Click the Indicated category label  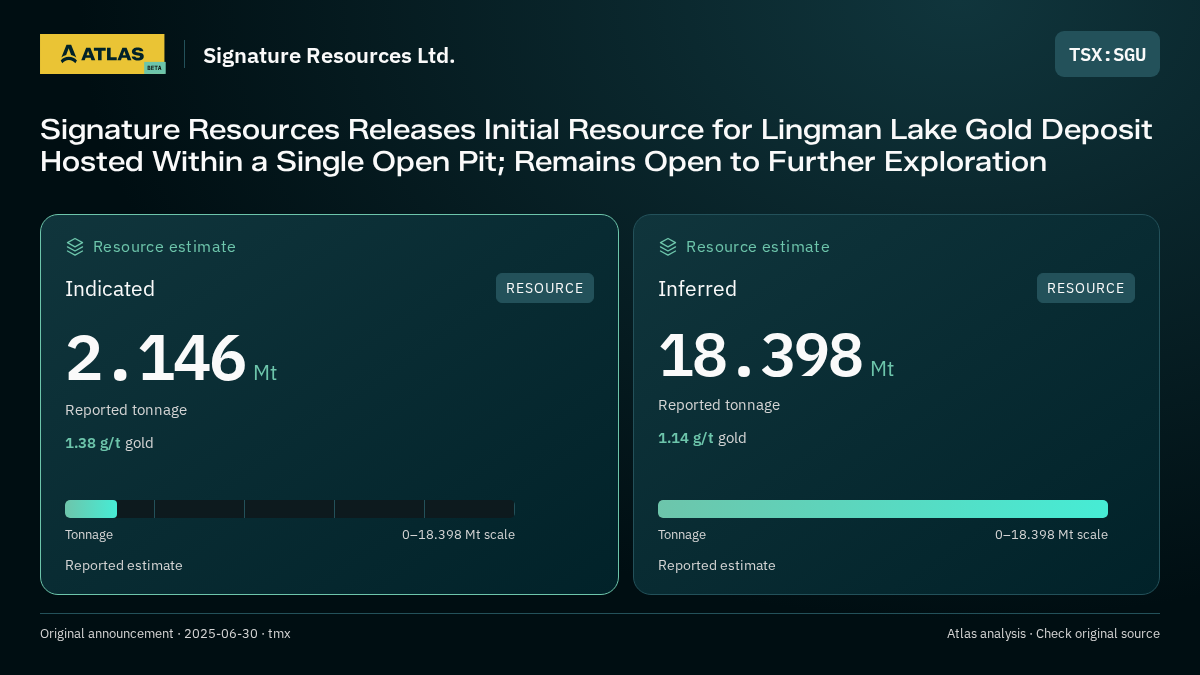[x=110, y=289]
